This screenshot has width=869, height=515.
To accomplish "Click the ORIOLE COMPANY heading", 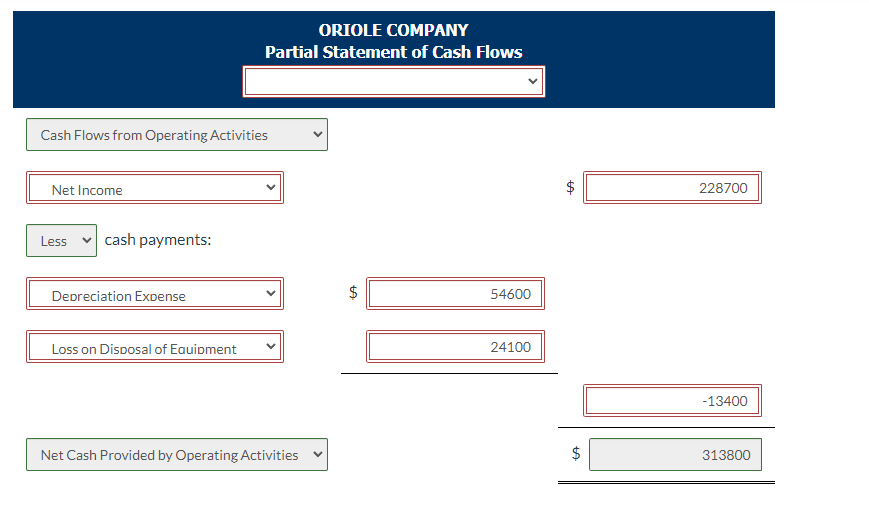I will point(393,30).
